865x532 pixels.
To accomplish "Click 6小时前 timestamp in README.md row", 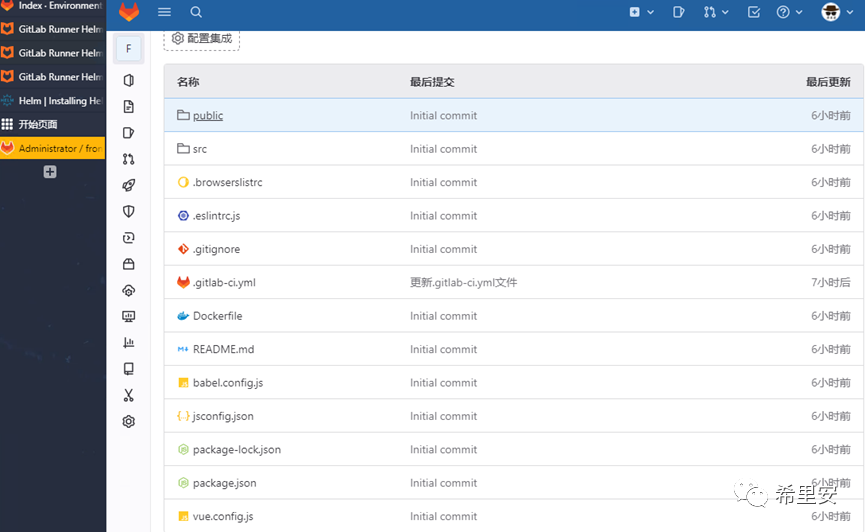I will pos(831,349).
